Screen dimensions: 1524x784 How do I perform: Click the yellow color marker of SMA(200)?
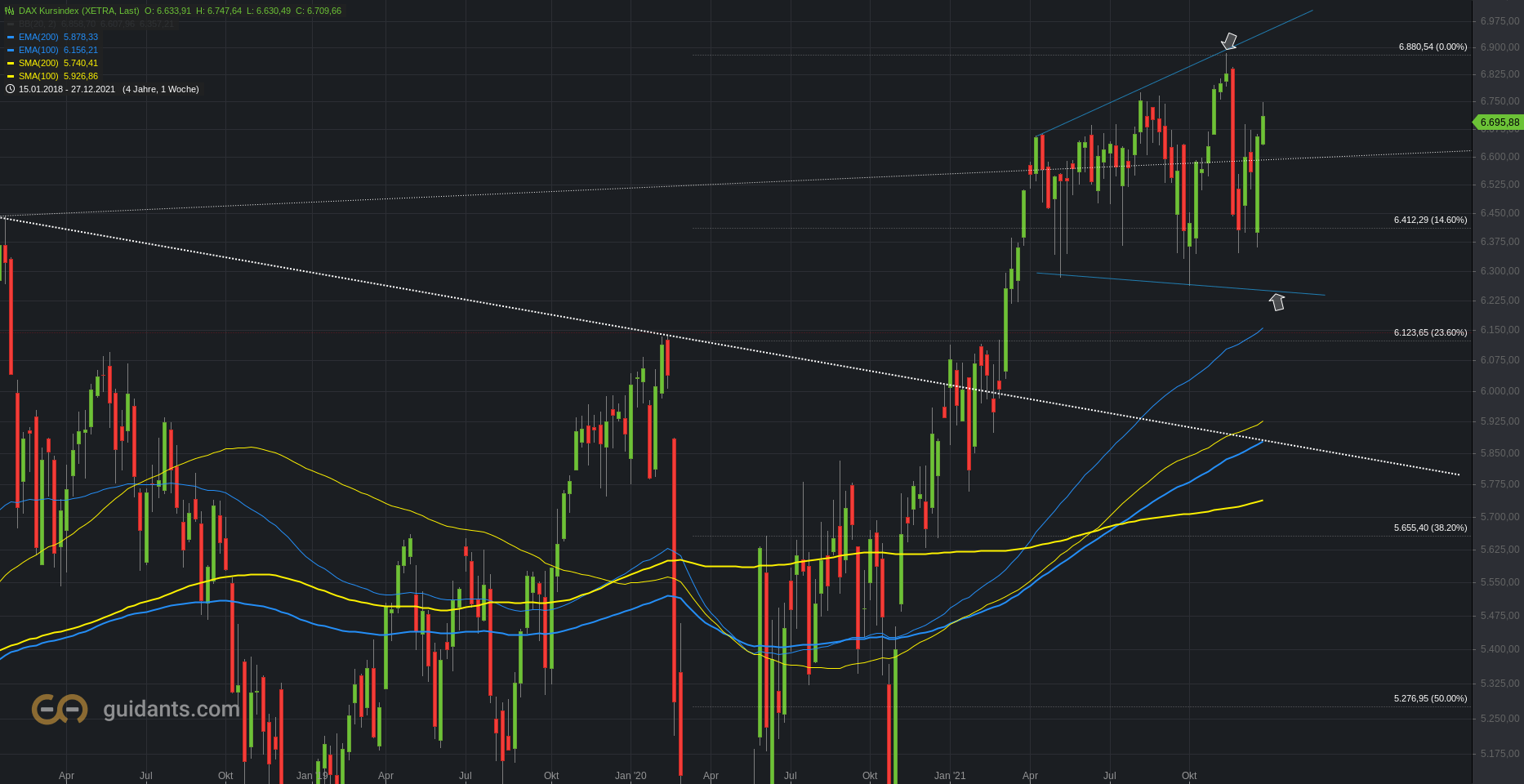(x=11, y=64)
